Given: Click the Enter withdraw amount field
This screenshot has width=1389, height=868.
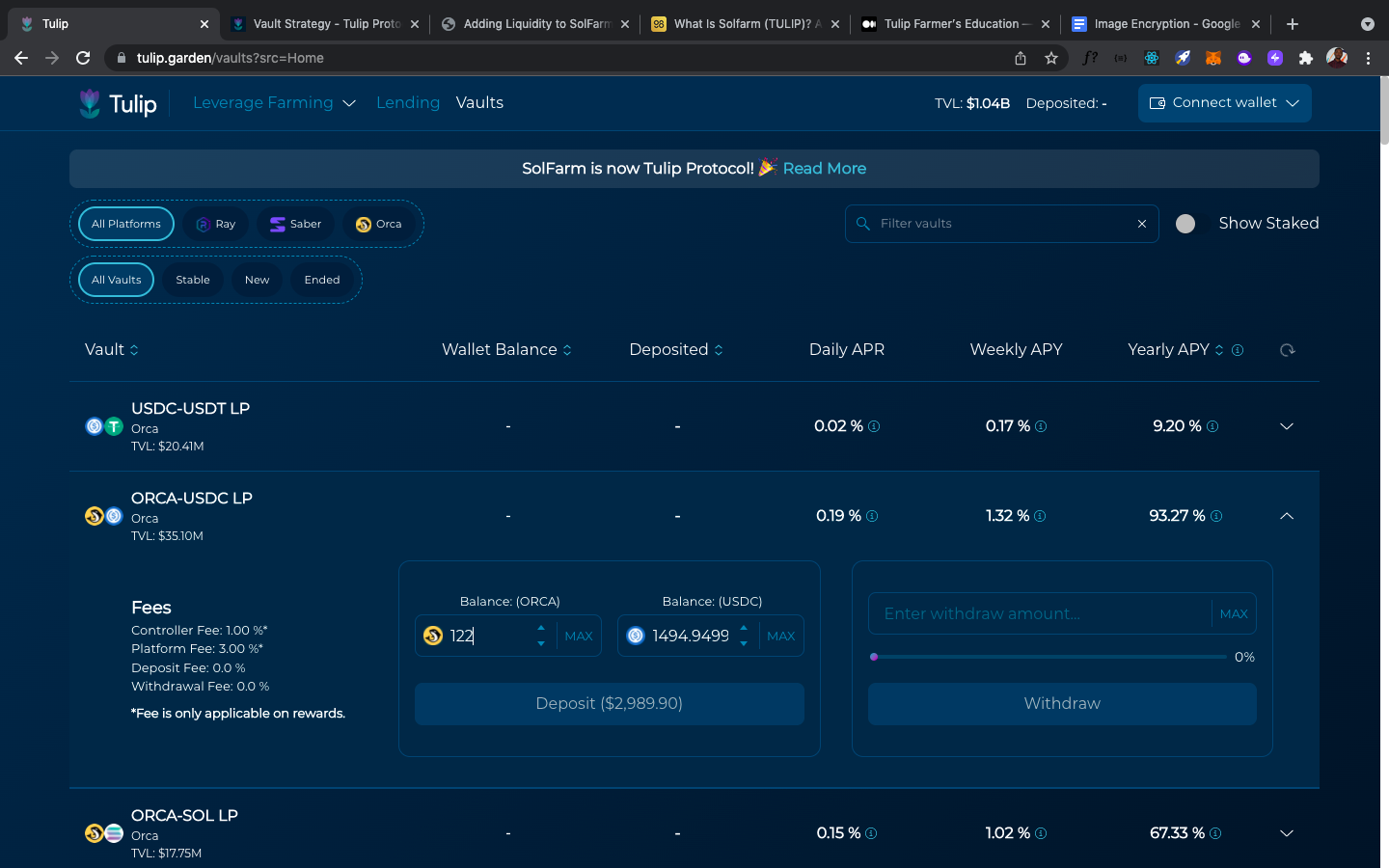Looking at the screenshot, I should (x=1038, y=614).
